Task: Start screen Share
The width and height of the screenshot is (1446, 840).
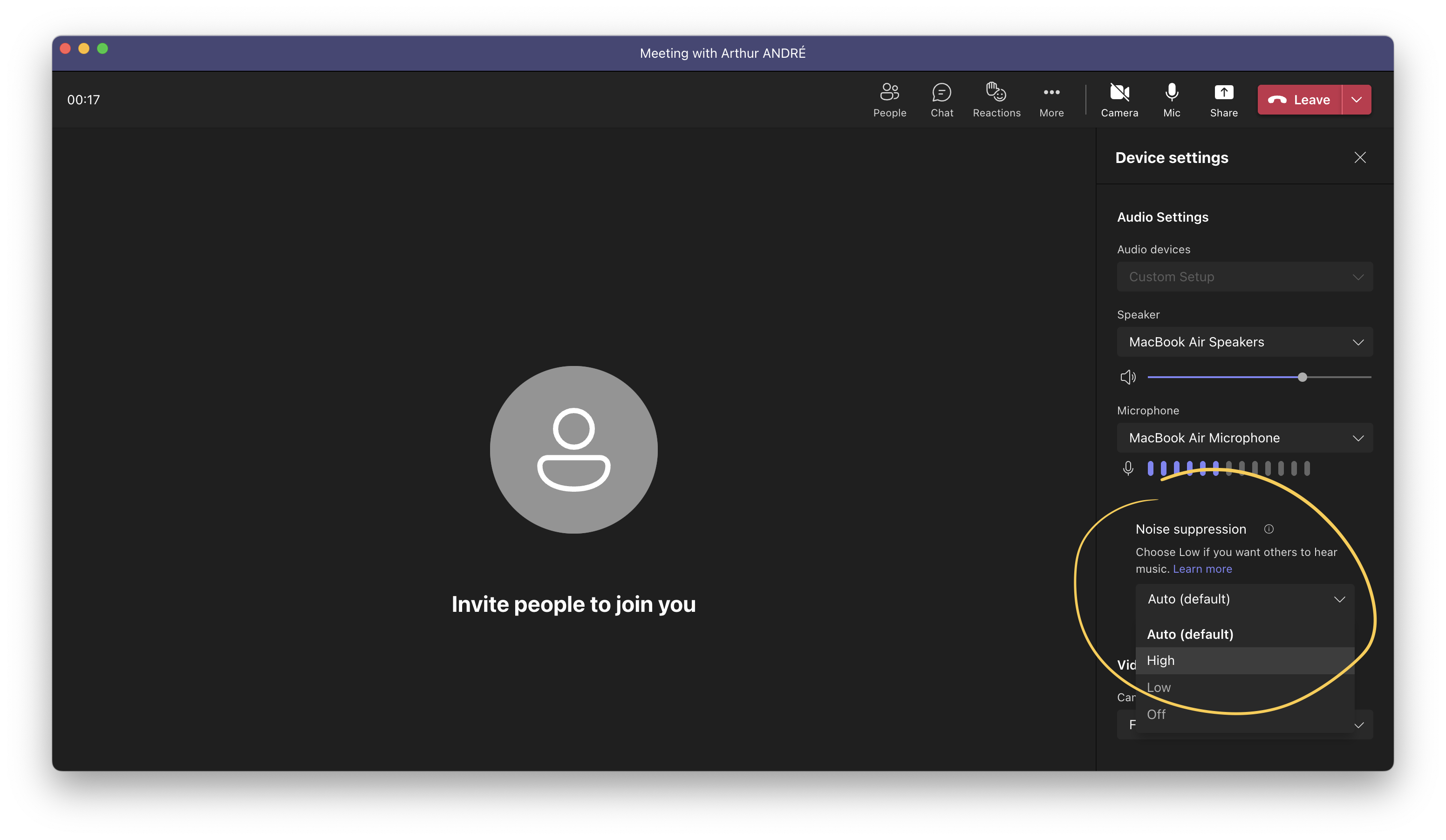Action: (1223, 99)
